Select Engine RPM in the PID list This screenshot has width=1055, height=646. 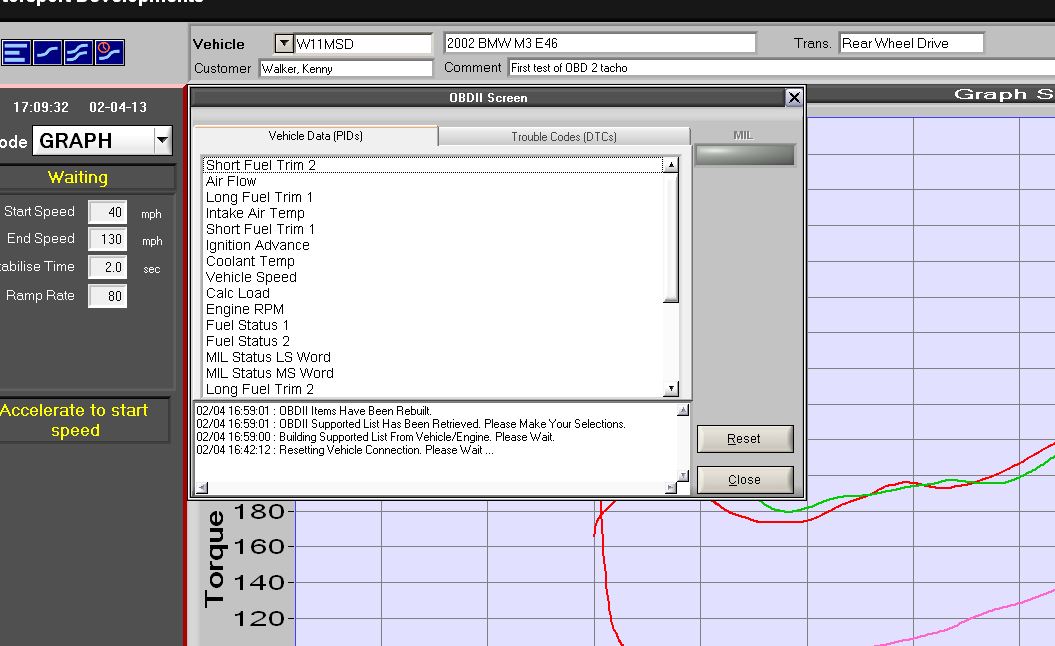(245, 309)
